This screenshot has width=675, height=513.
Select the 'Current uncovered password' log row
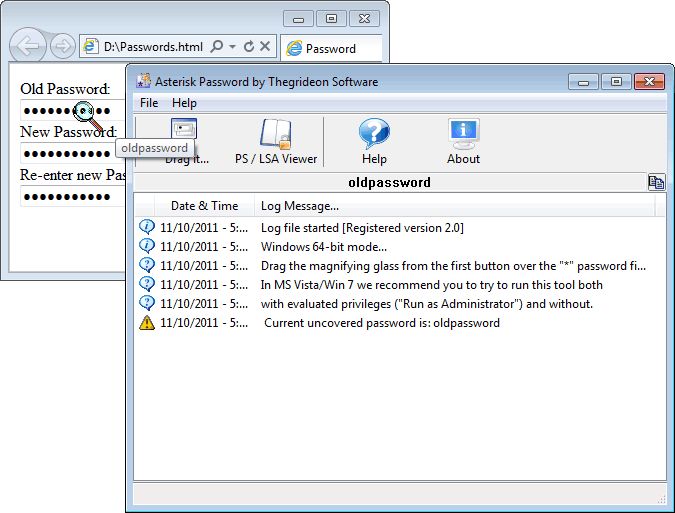tap(399, 322)
